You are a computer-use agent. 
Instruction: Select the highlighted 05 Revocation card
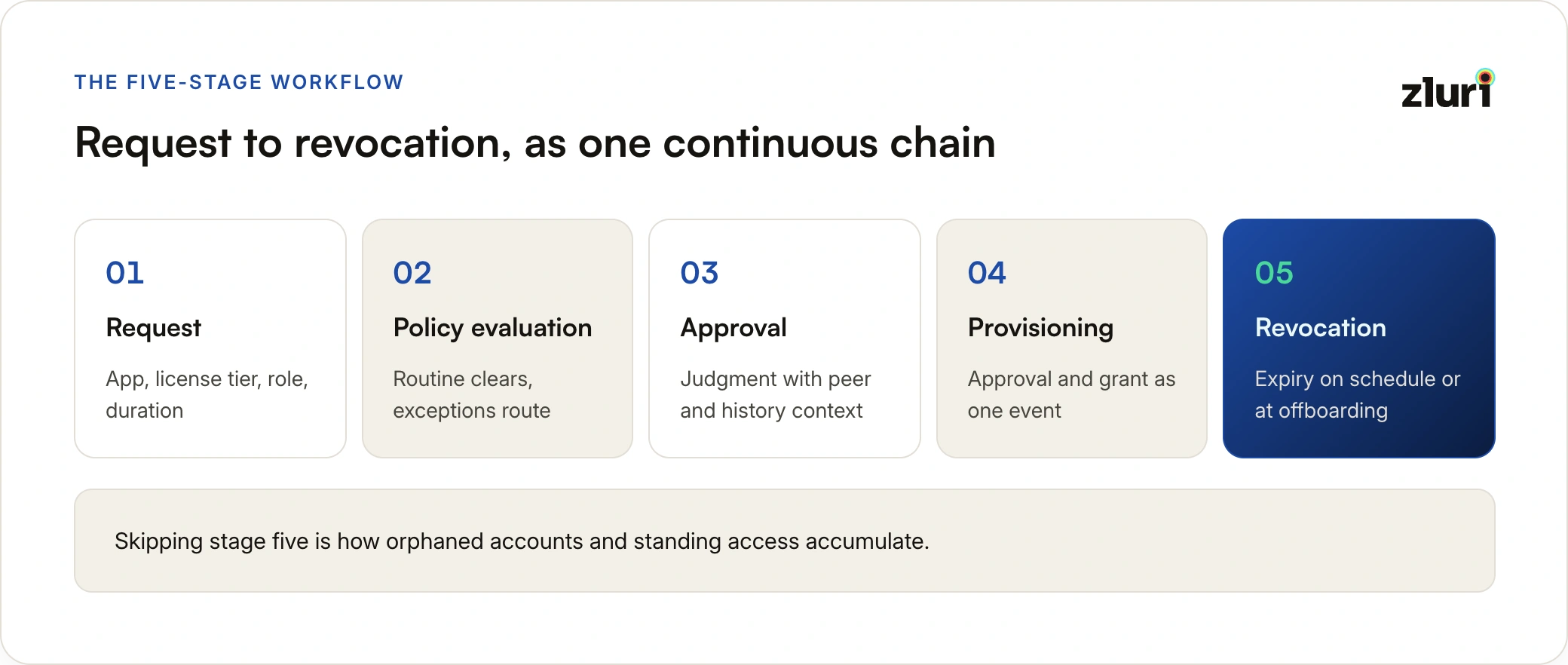pyautogui.click(x=1359, y=339)
